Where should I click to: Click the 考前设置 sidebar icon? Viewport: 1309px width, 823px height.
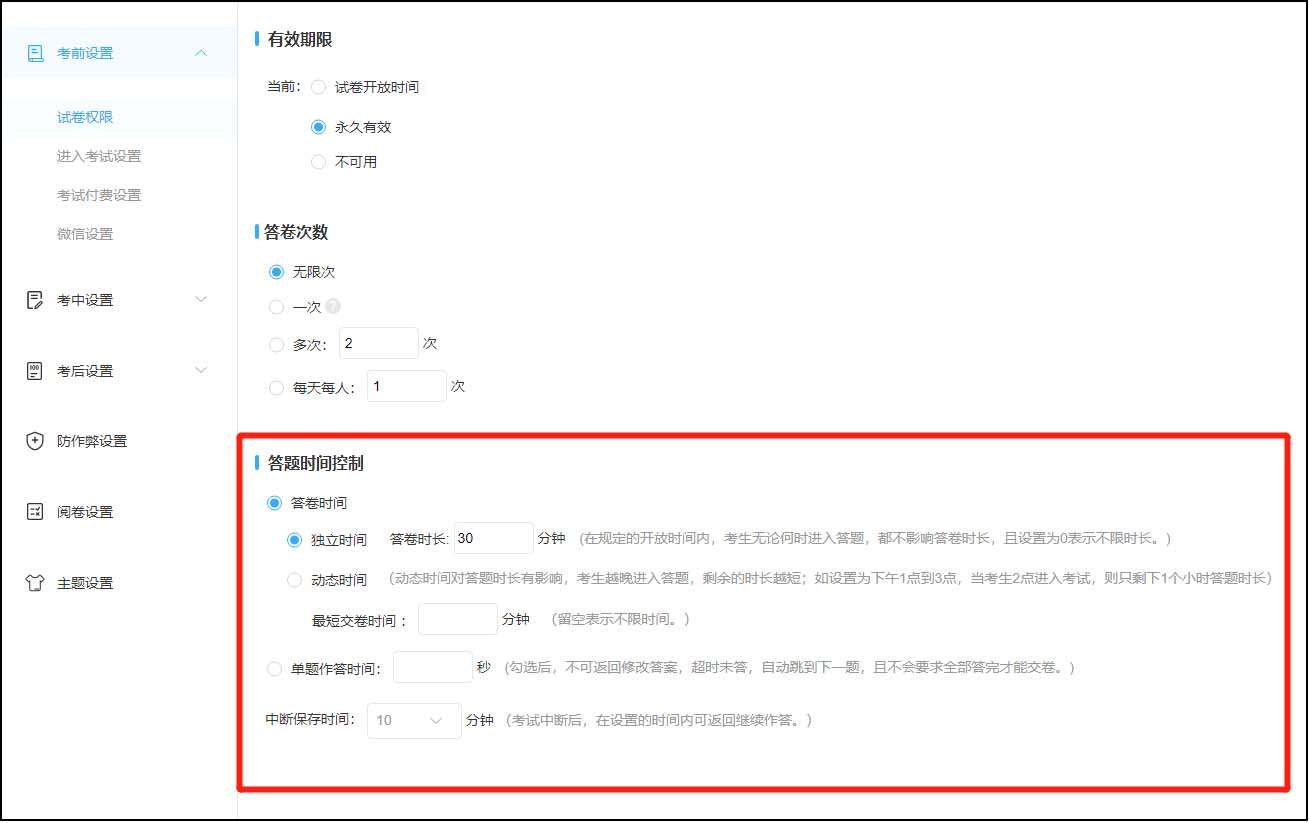pos(35,52)
